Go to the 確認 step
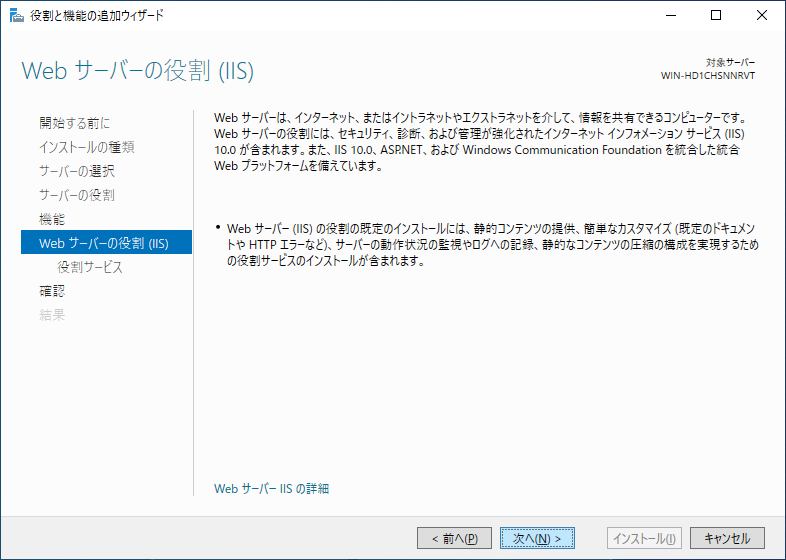Image resolution: width=786 pixels, height=560 pixels. pos(52,291)
